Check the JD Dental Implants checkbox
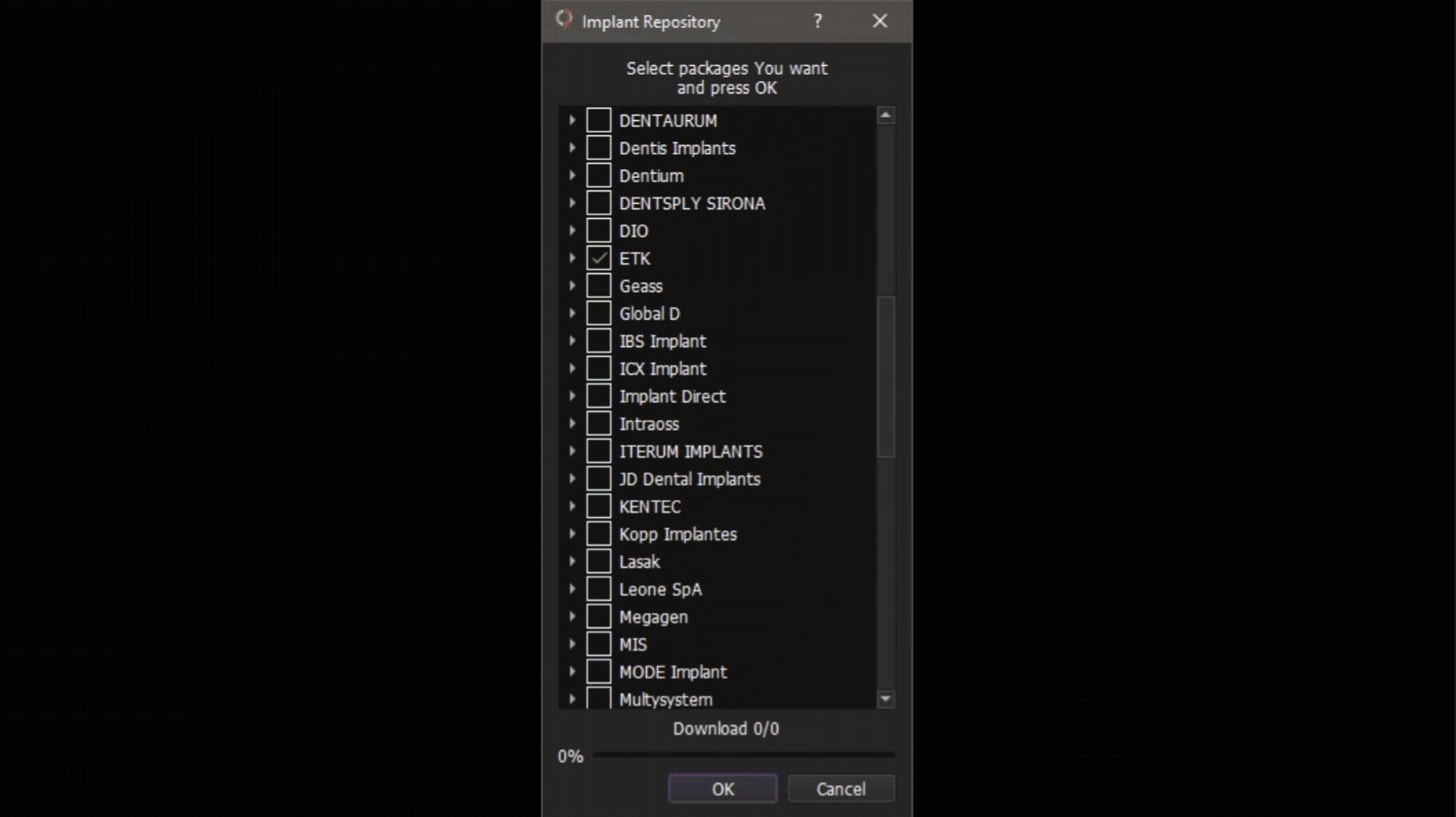 599,479
